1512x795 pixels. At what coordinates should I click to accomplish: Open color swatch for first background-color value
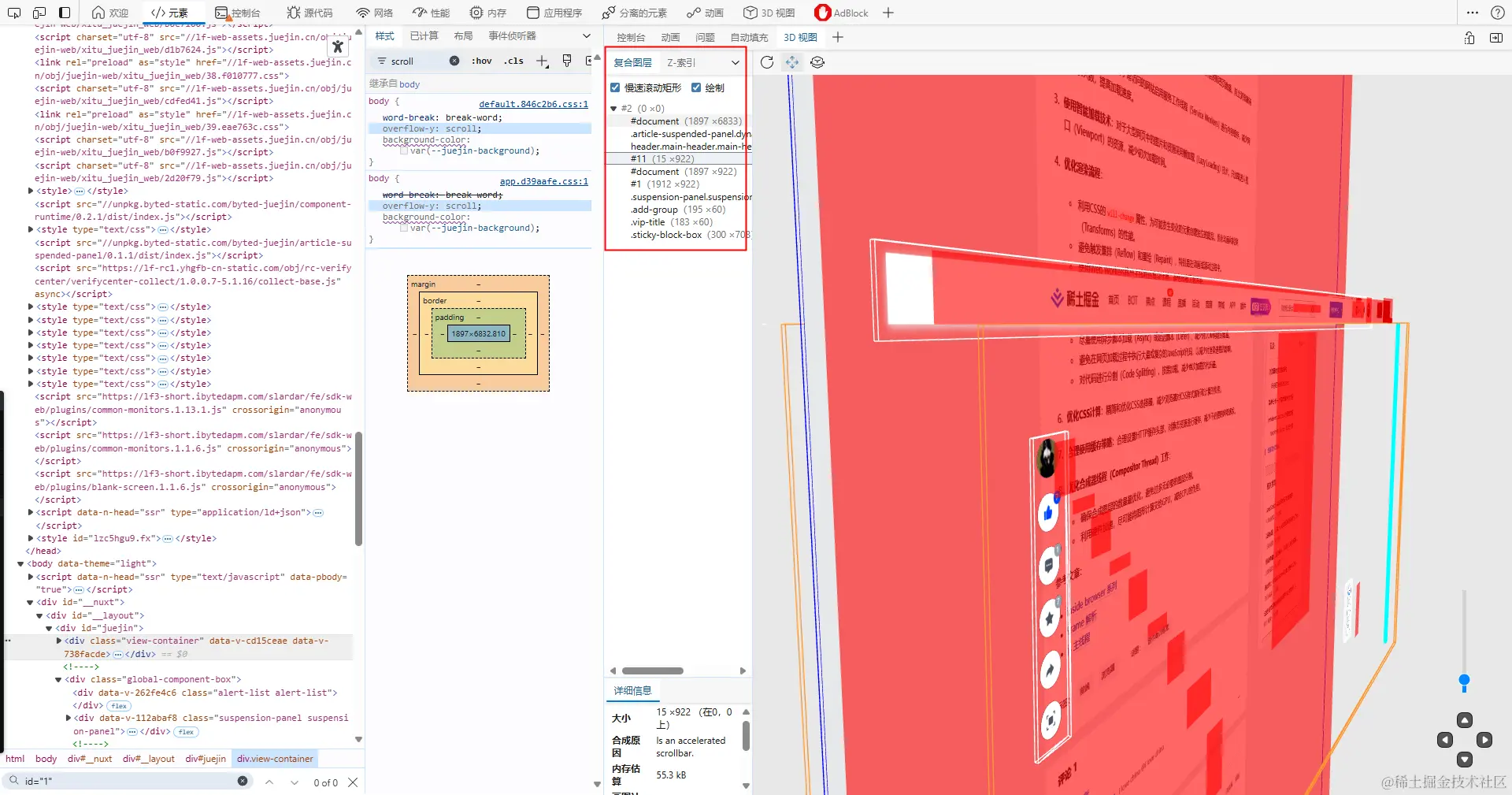point(404,151)
